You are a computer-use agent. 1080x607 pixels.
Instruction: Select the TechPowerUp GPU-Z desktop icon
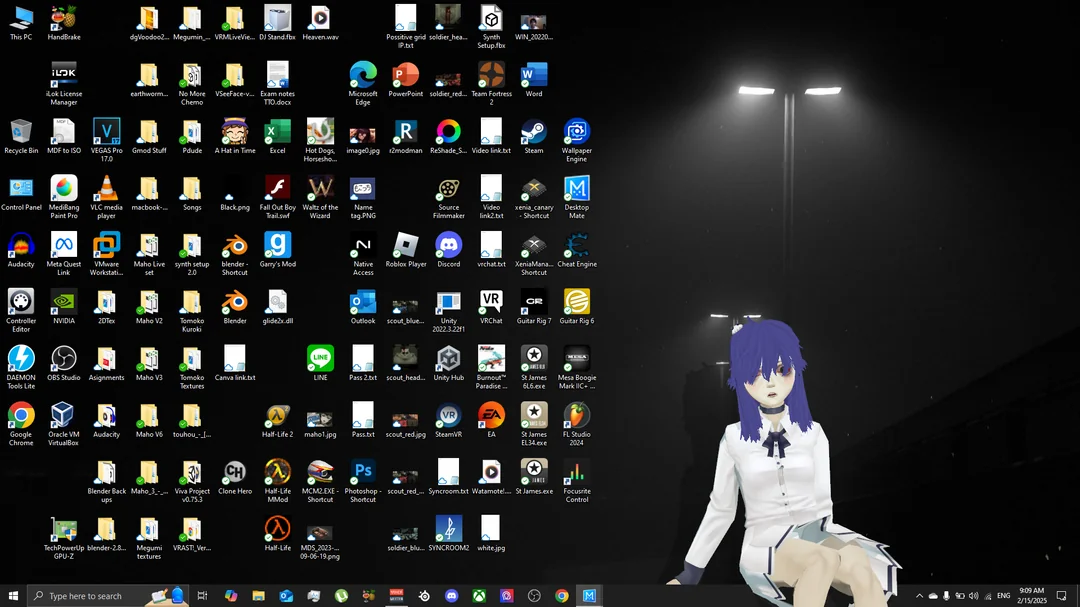[63, 537]
